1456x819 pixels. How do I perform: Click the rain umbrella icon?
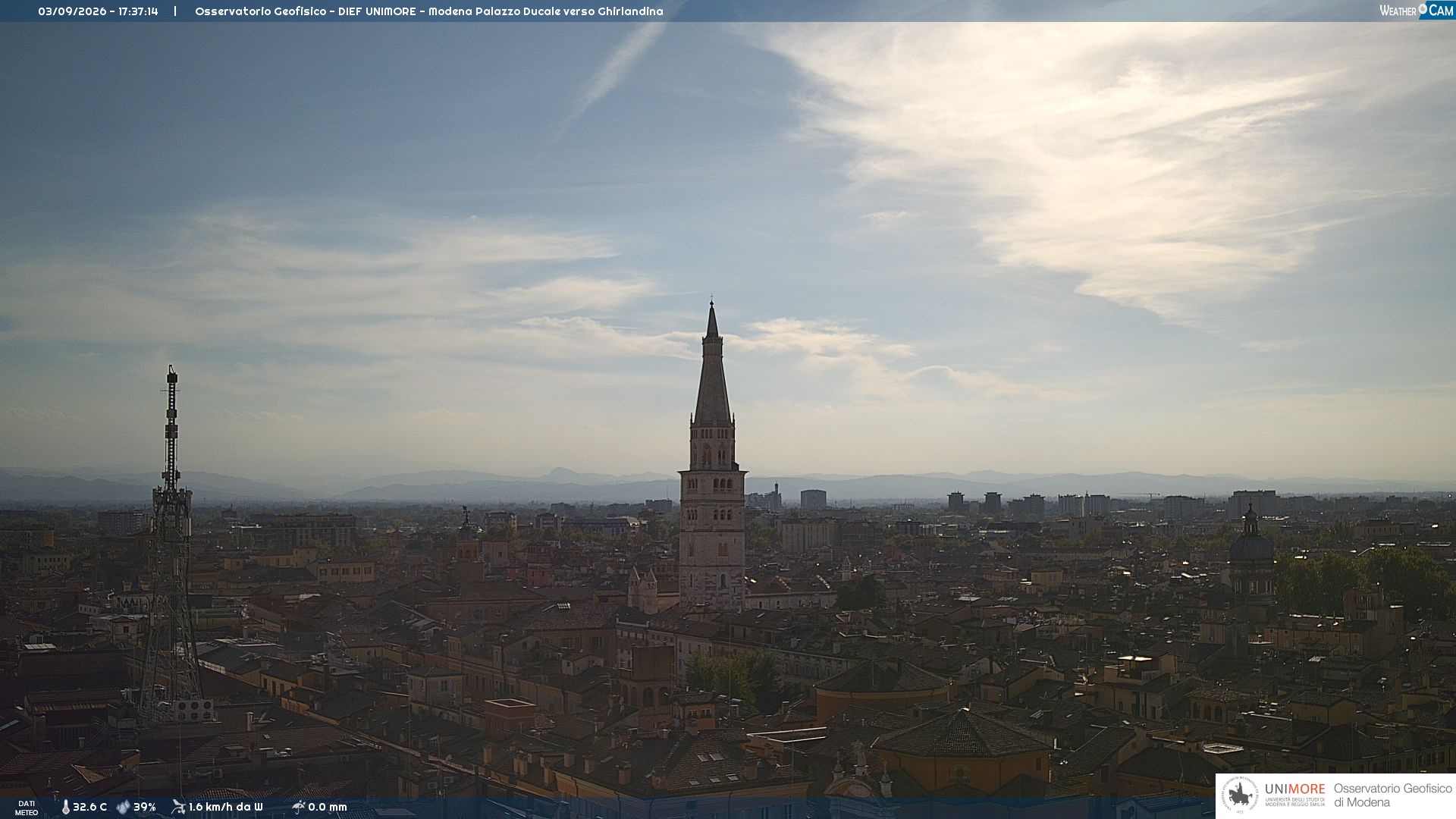[x=298, y=807]
